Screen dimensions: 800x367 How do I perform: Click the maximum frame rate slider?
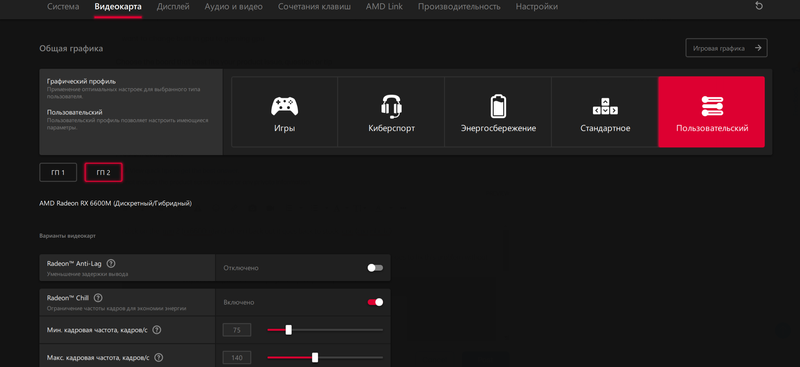(x=325, y=357)
